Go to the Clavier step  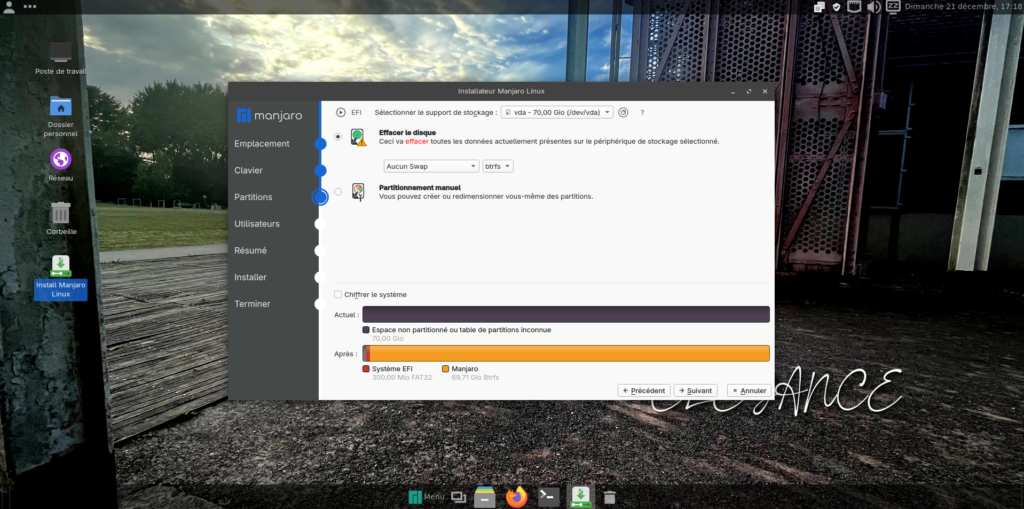pyautogui.click(x=249, y=171)
